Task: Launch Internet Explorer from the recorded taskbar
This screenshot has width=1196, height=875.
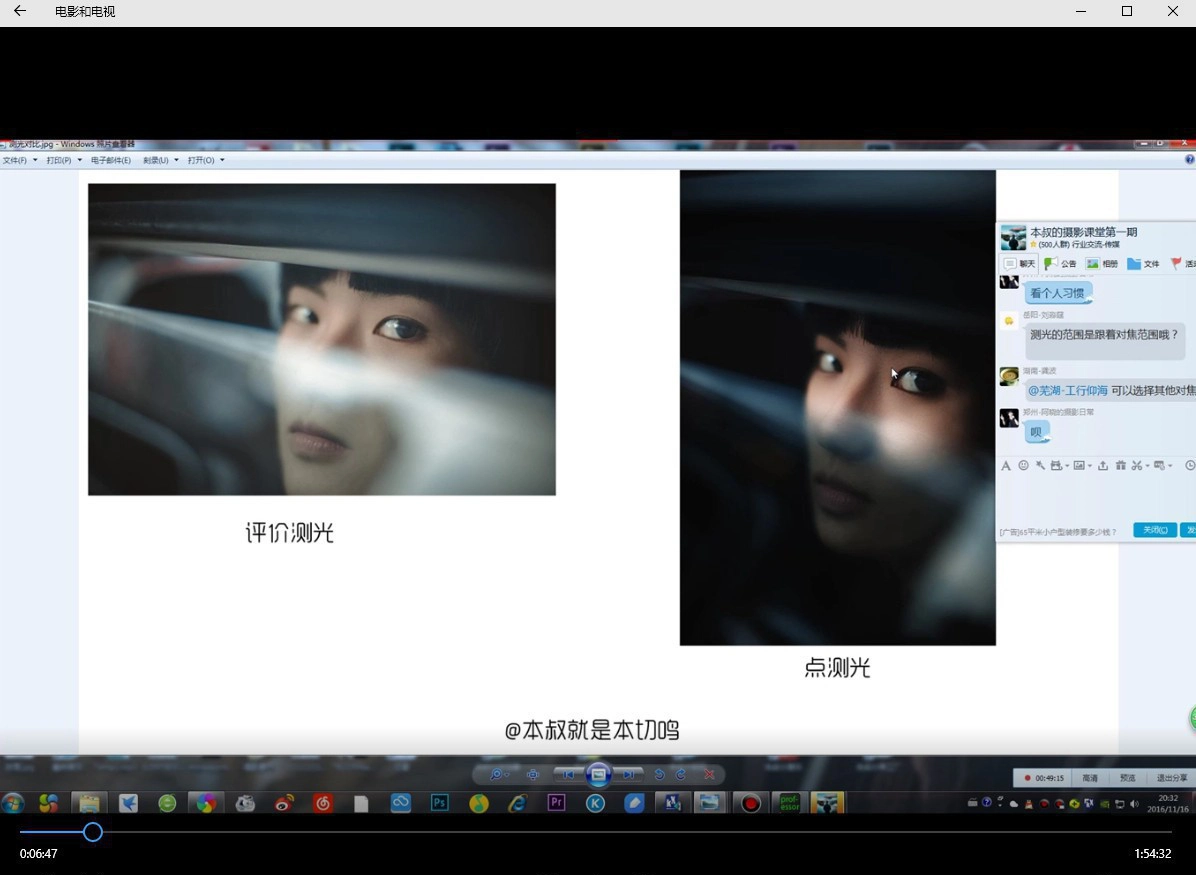Action: pyautogui.click(x=517, y=803)
